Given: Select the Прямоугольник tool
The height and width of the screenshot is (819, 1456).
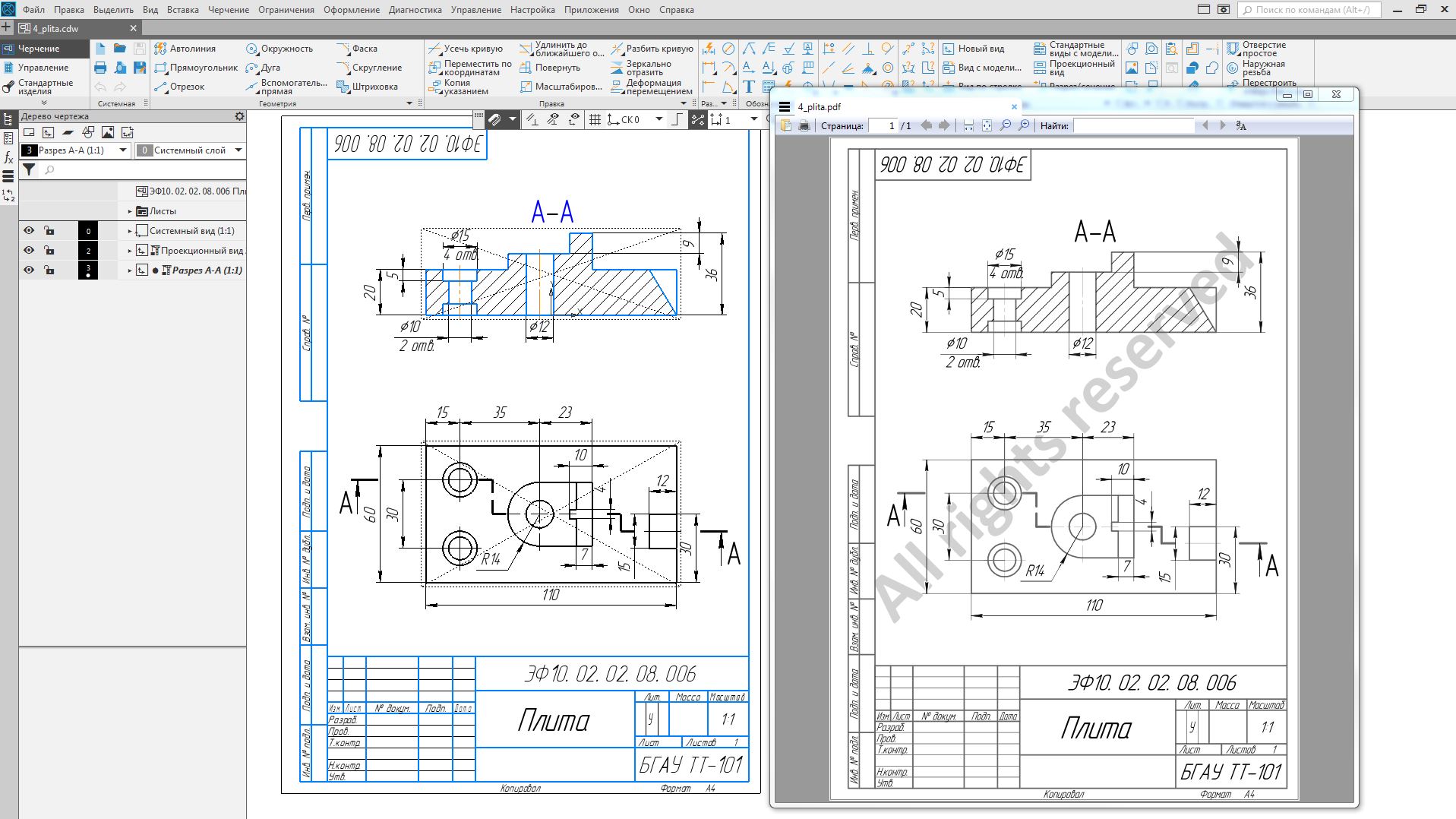Looking at the screenshot, I should (x=196, y=68).
